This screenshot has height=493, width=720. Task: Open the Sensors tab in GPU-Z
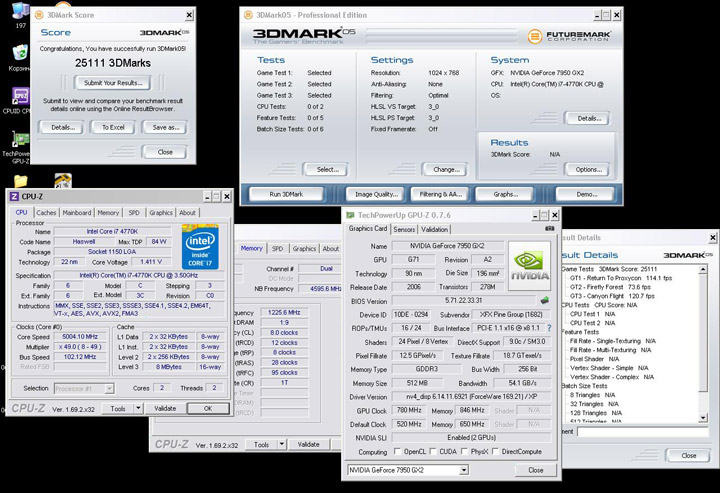404,230
